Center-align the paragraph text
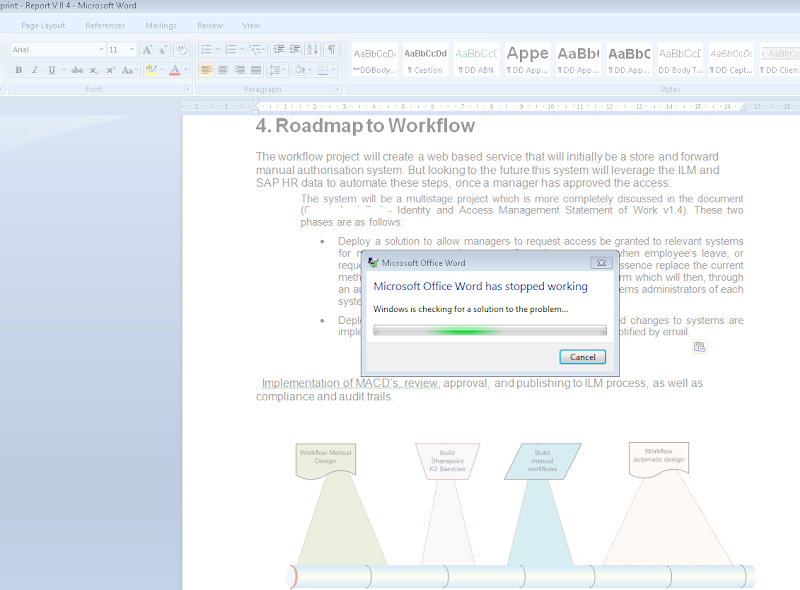 [223, 70]
